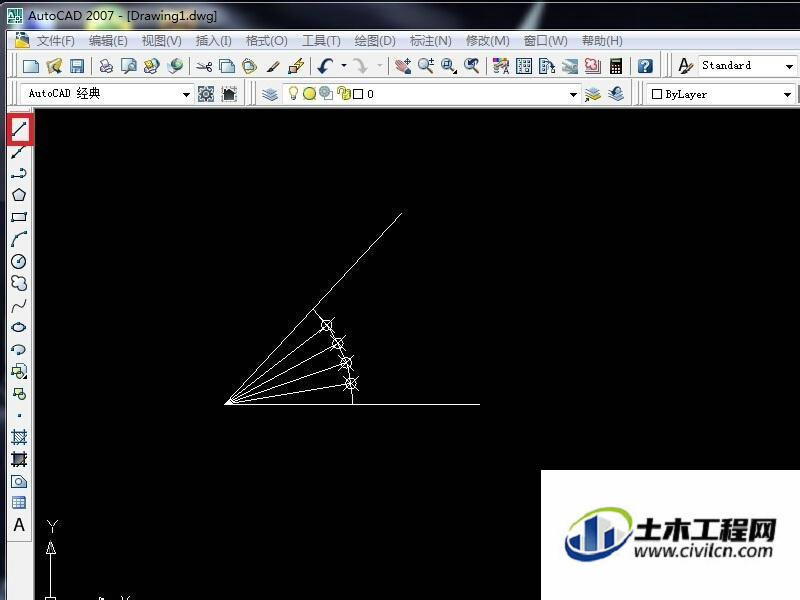Toggle layer 0 lock icon
Viewport: 800px width, 600px height.
[344, 94]
